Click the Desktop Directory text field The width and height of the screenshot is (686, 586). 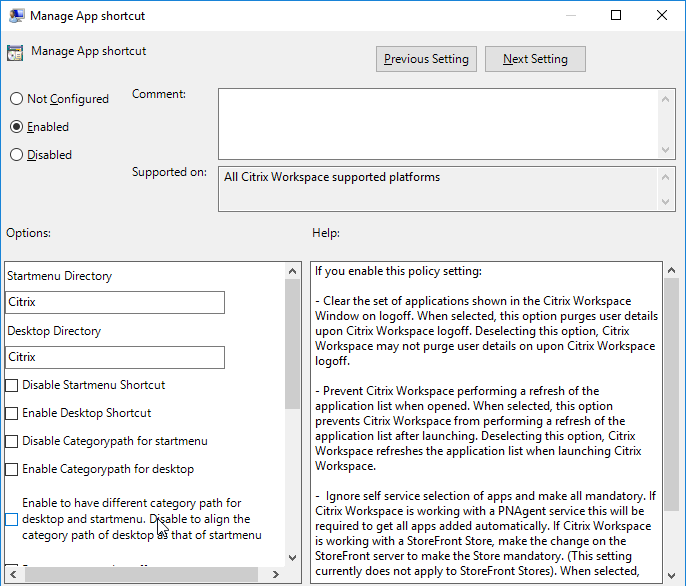[x=115, y=358]
